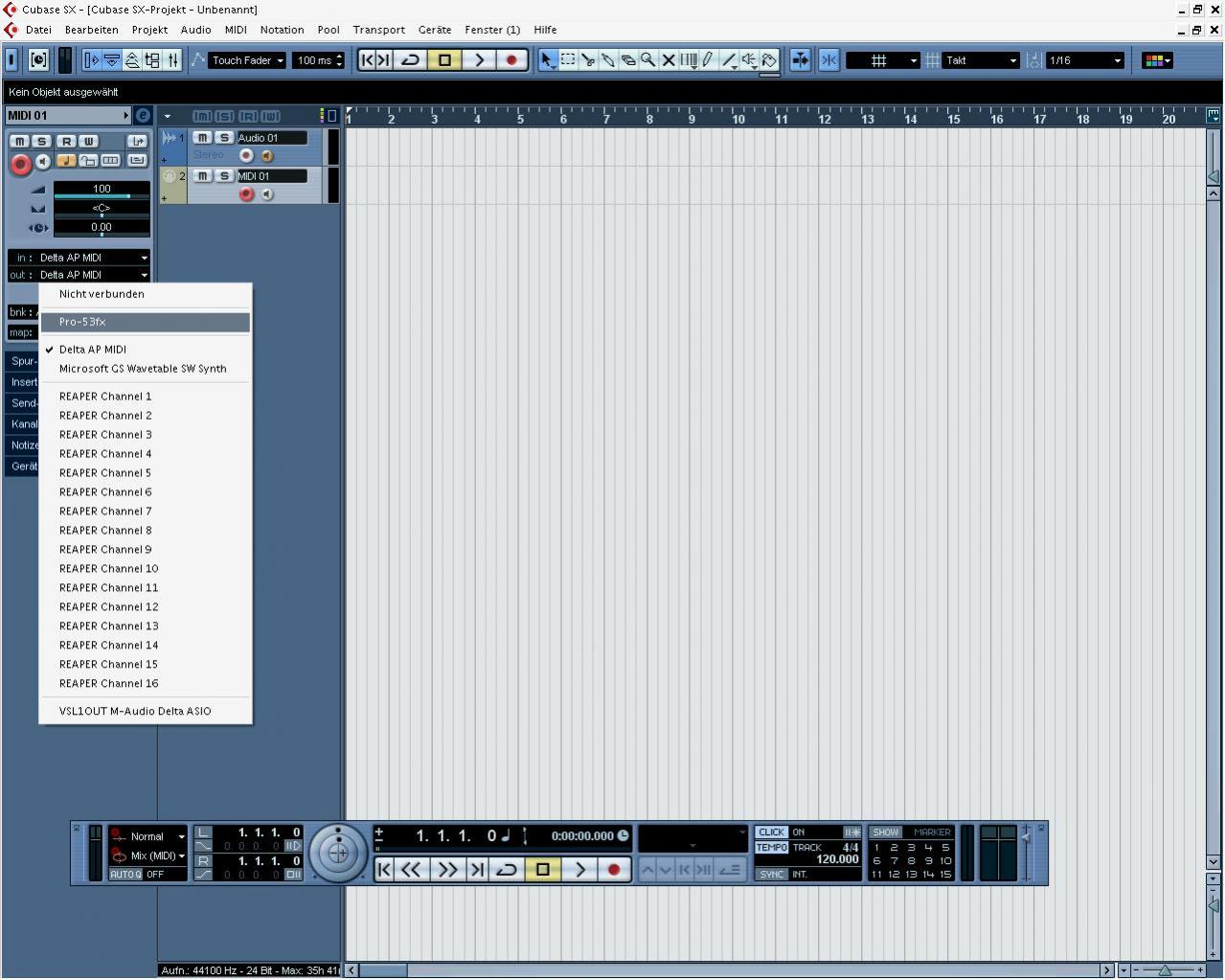Activate the Zoom magnifier tool
1225x980 pixels.
click(x=648, y=60)
